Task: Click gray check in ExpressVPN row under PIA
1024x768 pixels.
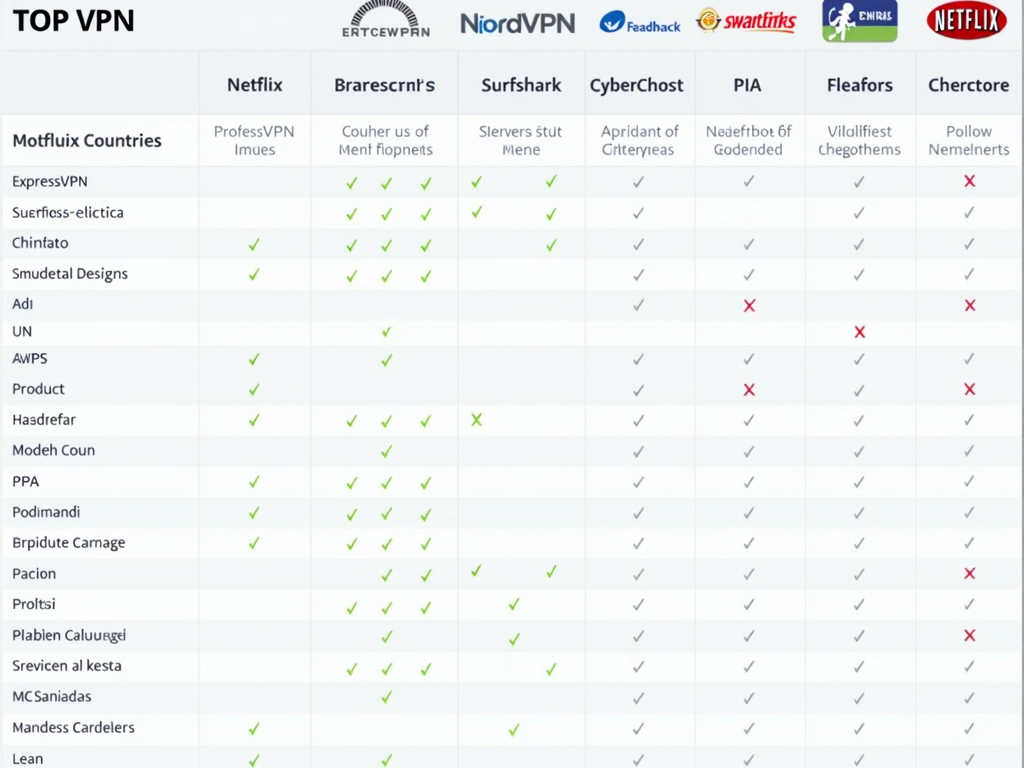Action: 749,181
